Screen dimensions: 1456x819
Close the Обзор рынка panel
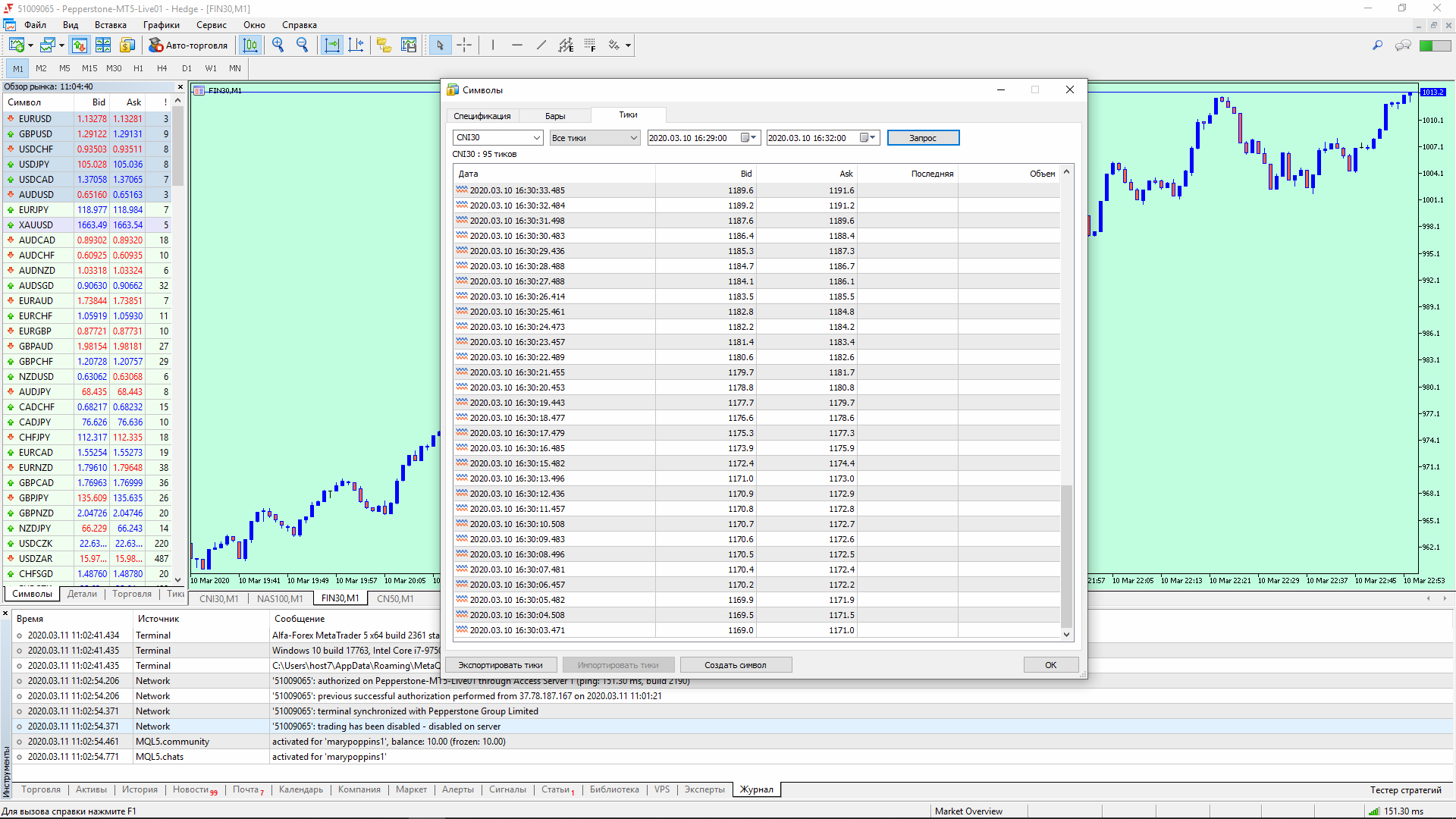click(180, 86)
